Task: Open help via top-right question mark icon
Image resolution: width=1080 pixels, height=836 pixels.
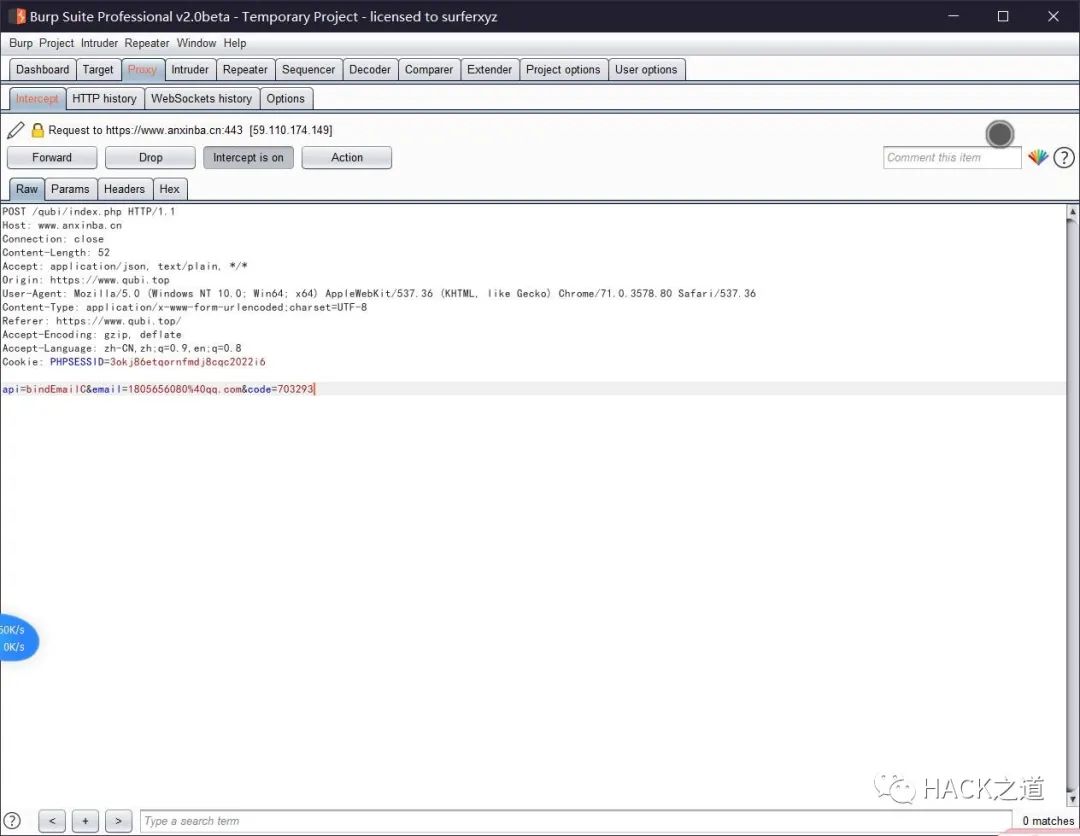Action: pos(1064,158)
